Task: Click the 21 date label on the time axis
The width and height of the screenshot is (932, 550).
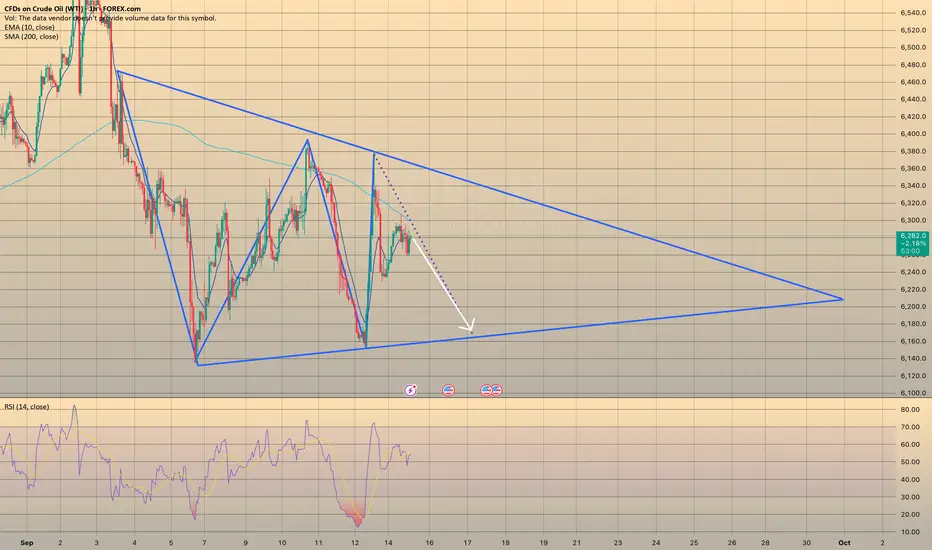Action: pyautogui.click(x=577, y=543)
